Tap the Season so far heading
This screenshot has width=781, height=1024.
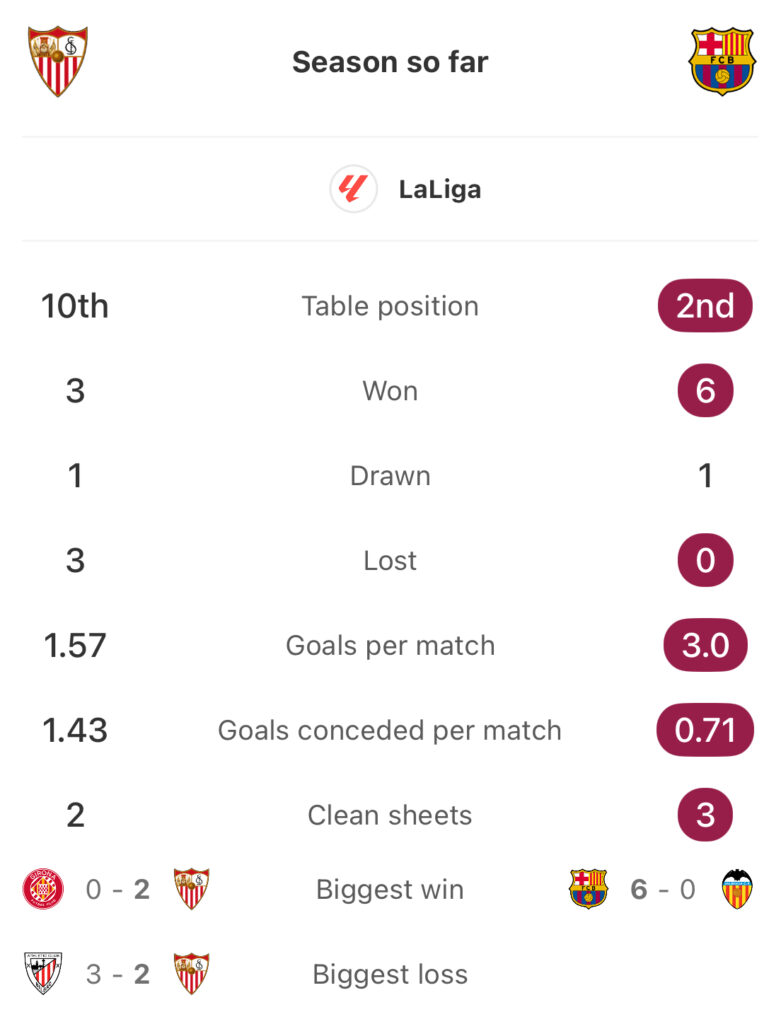click(390, 62)
